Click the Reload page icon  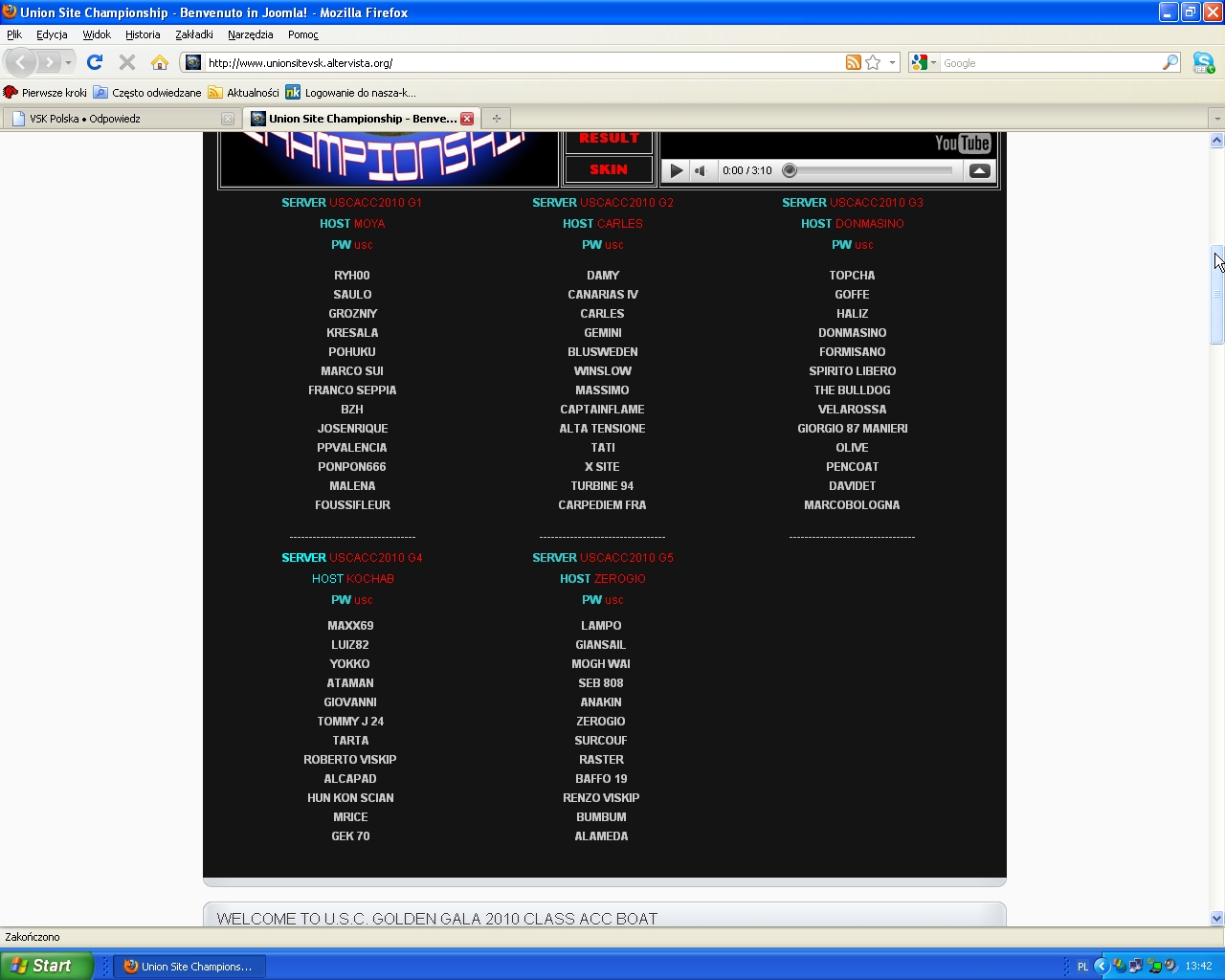coord(94,63)
